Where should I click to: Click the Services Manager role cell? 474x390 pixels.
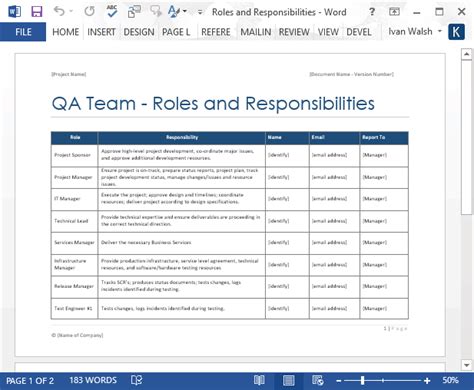click(x=74, y=243)
